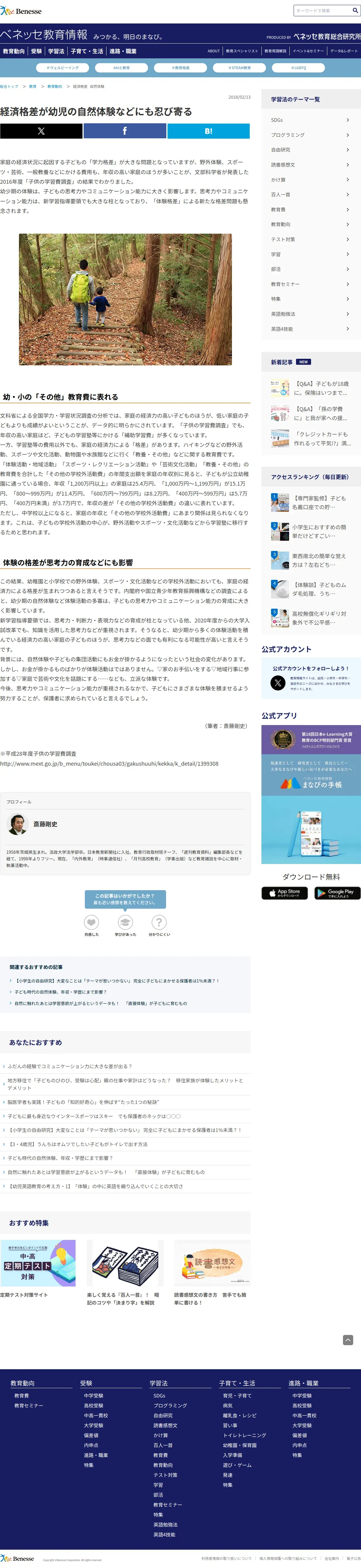Select 進路・職業 in main navigation
The height and width of the screenshot is (1568, 361).
coord(122,51)
